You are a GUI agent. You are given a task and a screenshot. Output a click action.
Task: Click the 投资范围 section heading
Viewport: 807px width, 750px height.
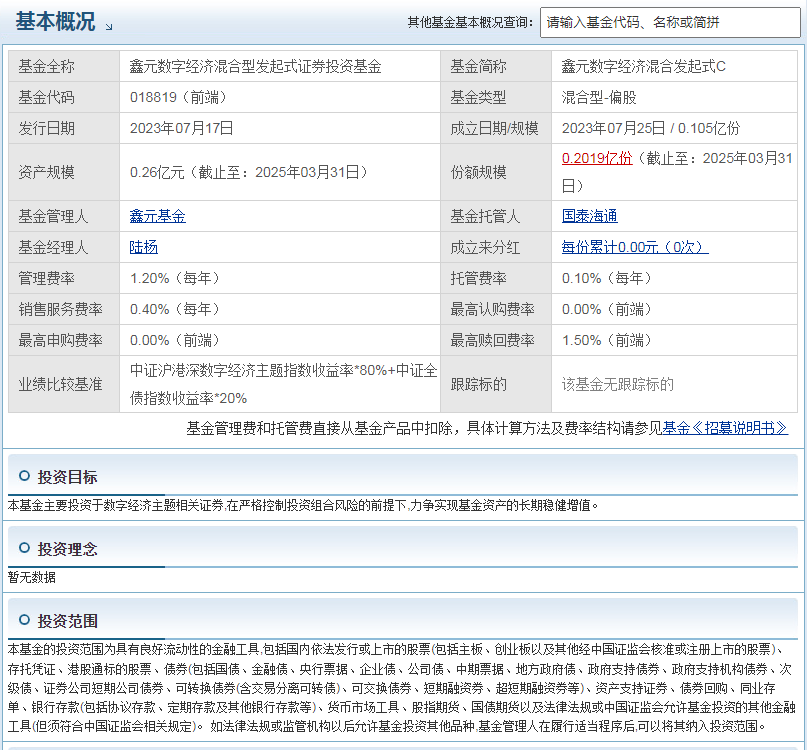tap(67, 621)
